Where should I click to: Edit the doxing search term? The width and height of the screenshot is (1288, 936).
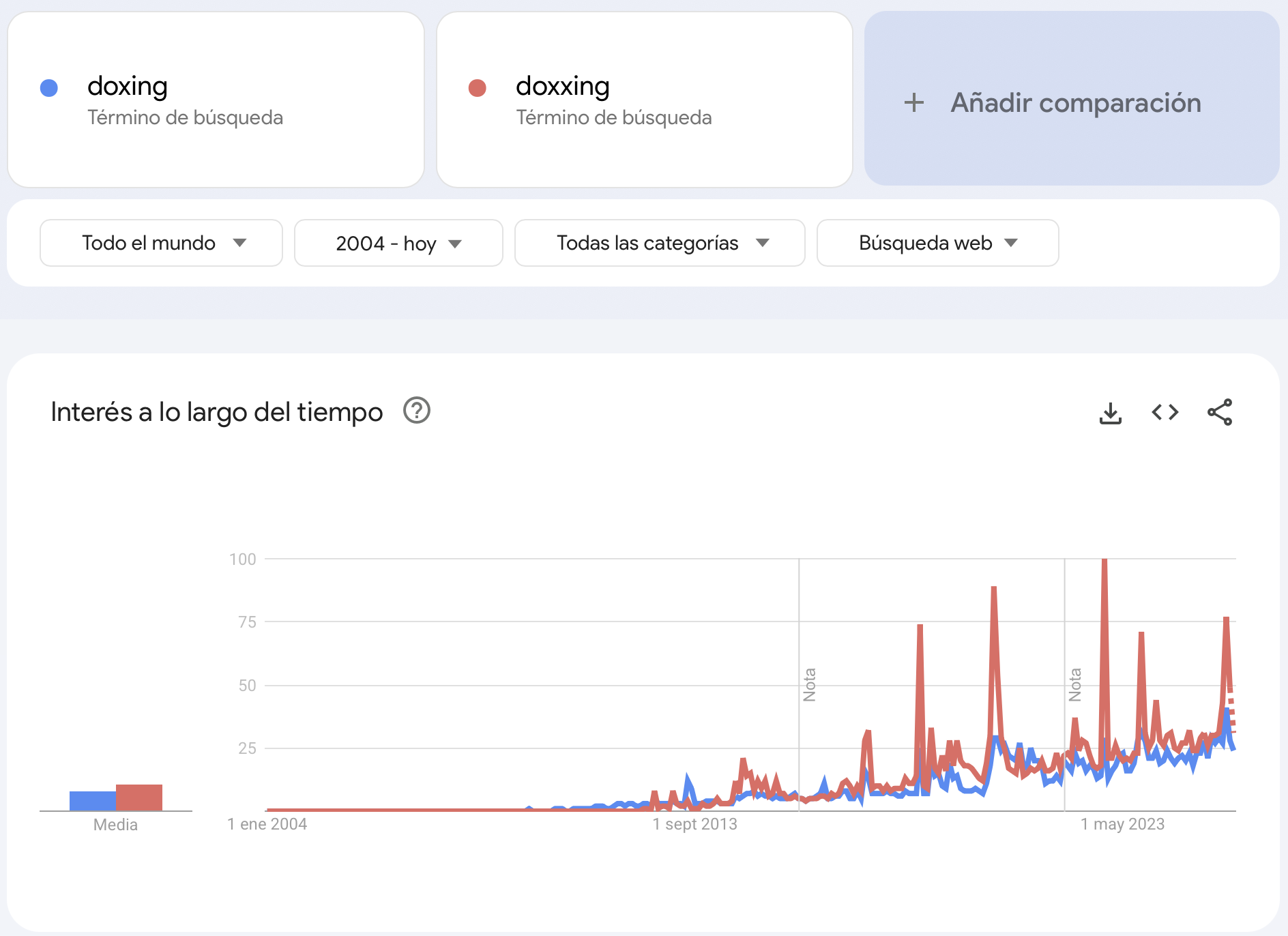128,87
